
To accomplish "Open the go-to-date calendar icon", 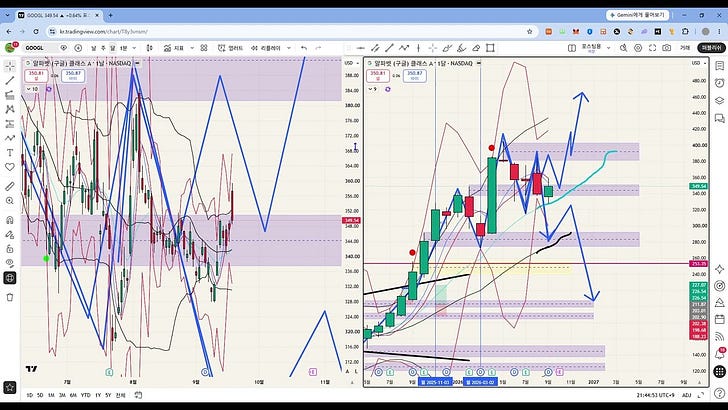I will click(138, 395).
